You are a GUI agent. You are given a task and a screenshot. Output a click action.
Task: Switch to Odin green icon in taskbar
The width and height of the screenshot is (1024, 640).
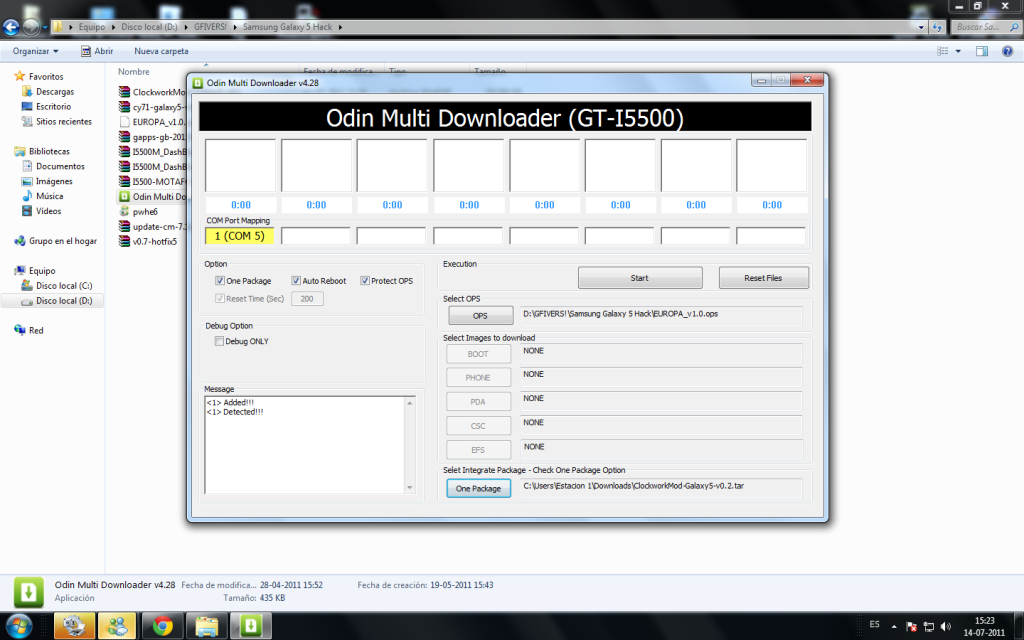pyautogui.click(x=251, y=626)
